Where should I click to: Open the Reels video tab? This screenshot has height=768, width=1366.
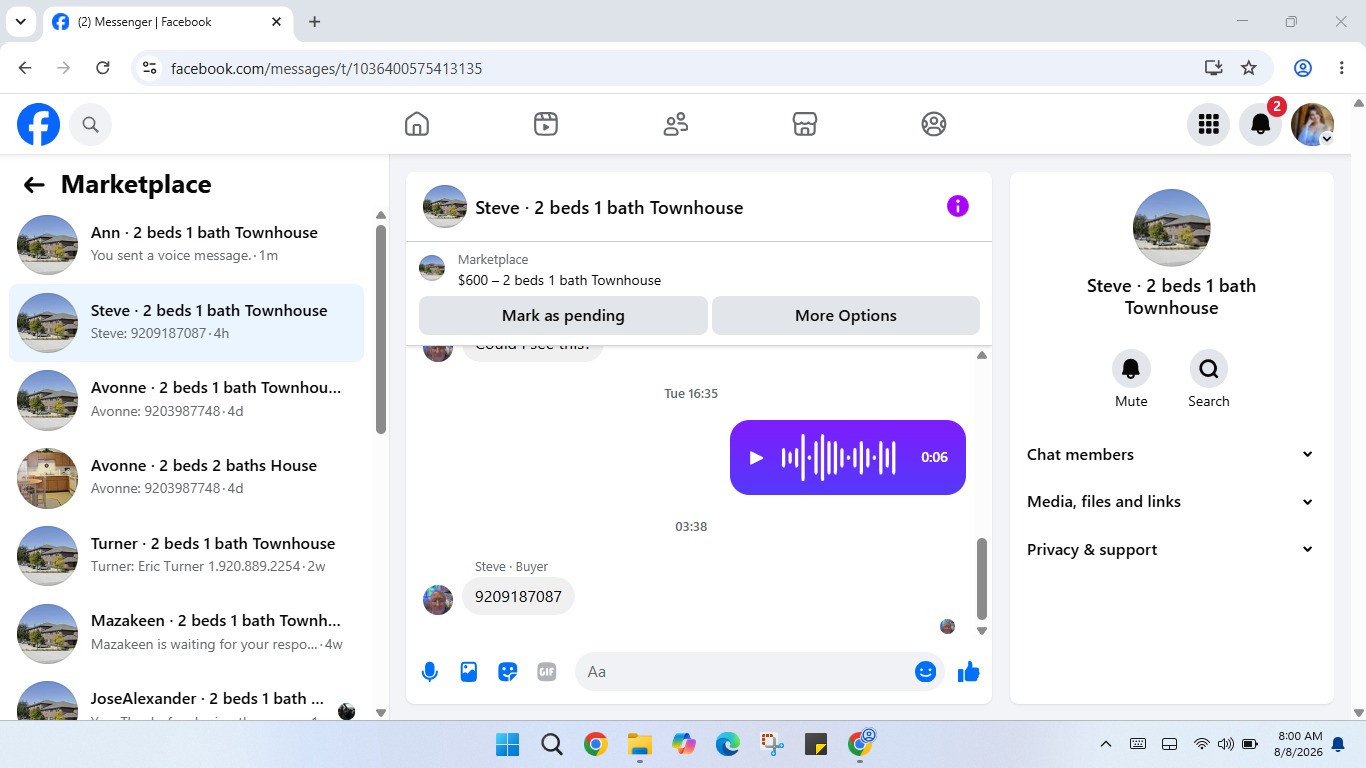(546, 124)
